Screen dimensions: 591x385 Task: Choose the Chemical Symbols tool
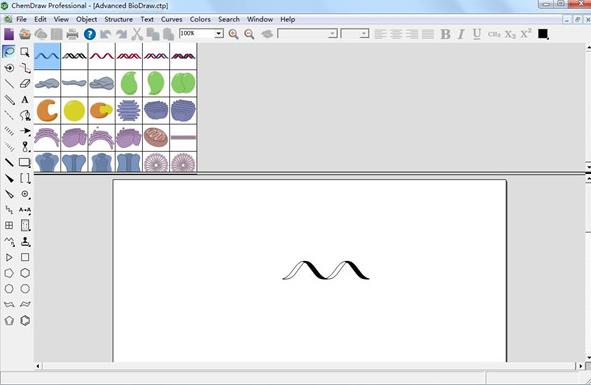(25, 194)
